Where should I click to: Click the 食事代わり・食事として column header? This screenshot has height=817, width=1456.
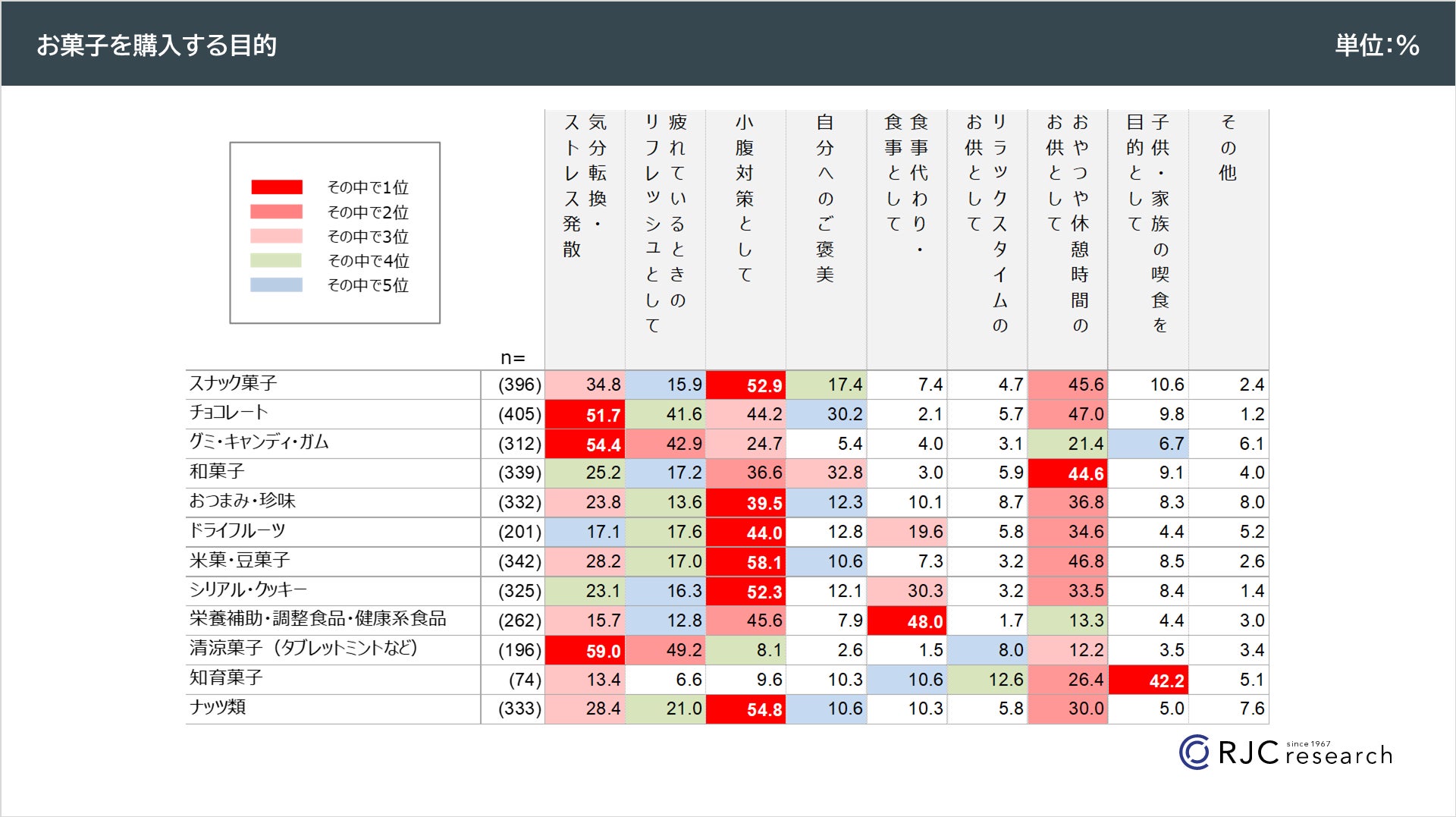coord(907,240)
